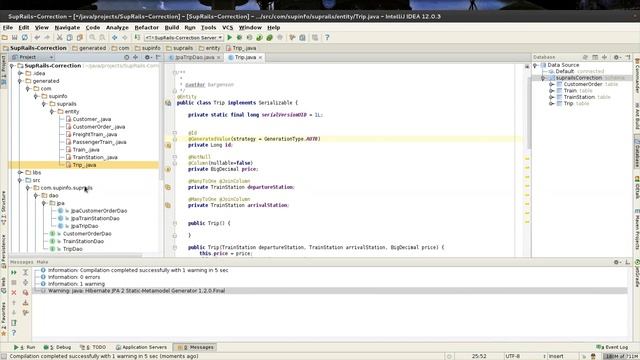This screenshot has width=640, height=360.
Task: Click the Back navigation arrow in toolbar
Action: [x=115, y=38]
